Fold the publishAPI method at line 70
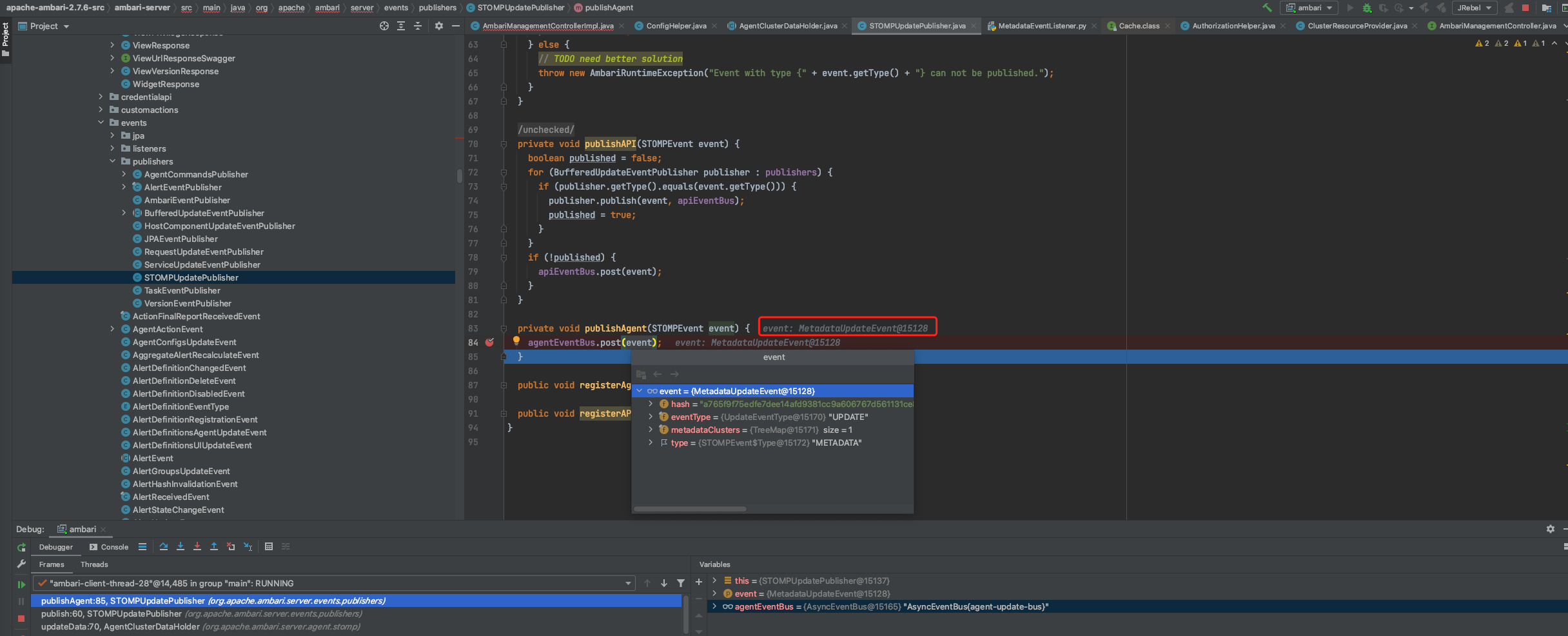1568x636 pixels. pos(504,144)
